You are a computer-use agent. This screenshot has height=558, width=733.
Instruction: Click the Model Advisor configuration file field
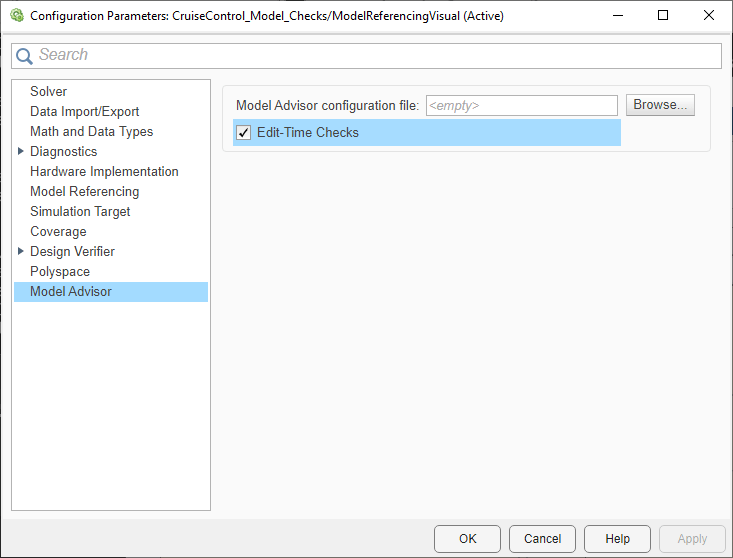click(x=521, y=105)
